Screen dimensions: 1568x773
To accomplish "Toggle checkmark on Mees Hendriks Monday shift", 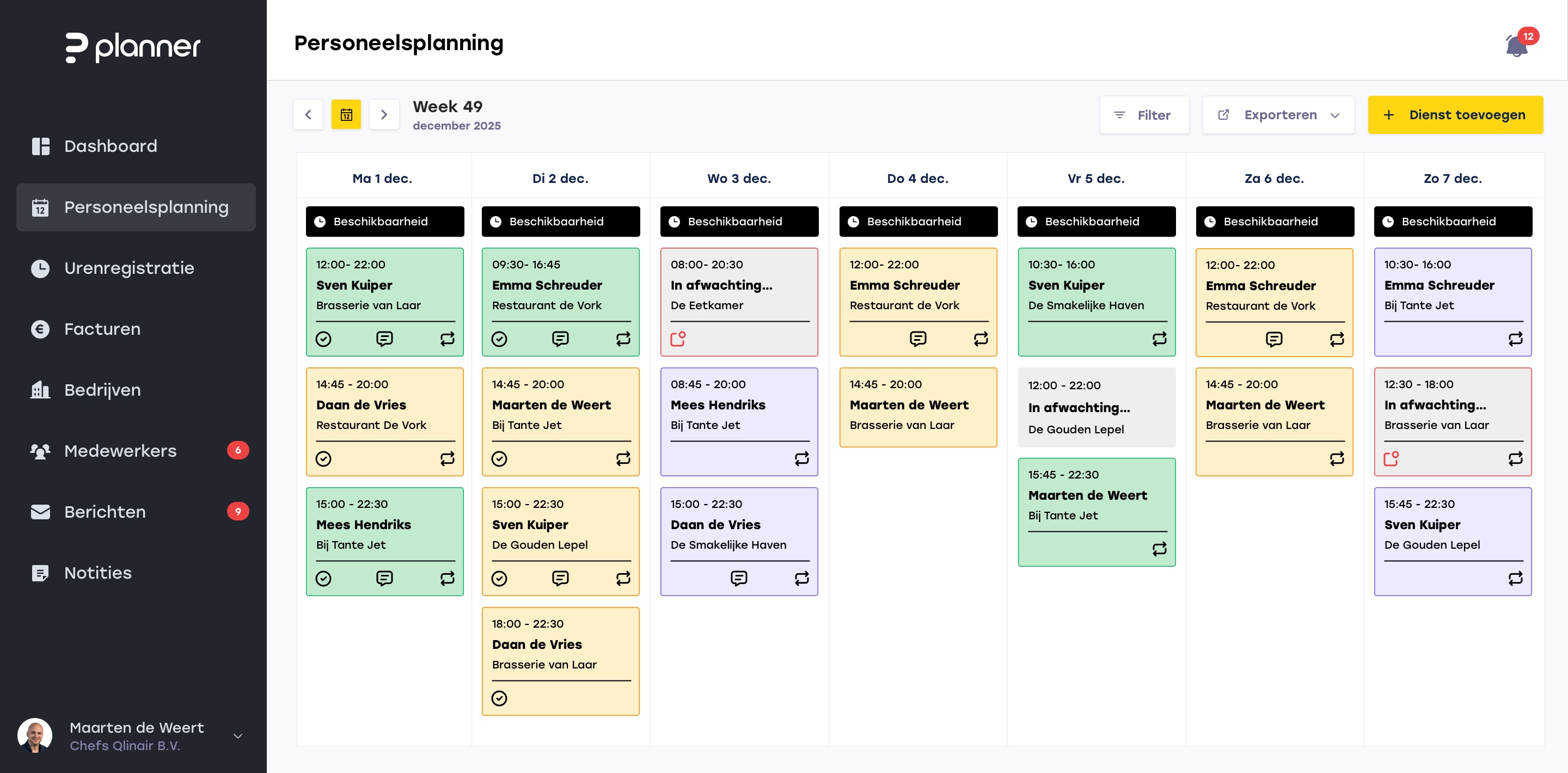I will point(323,578).
